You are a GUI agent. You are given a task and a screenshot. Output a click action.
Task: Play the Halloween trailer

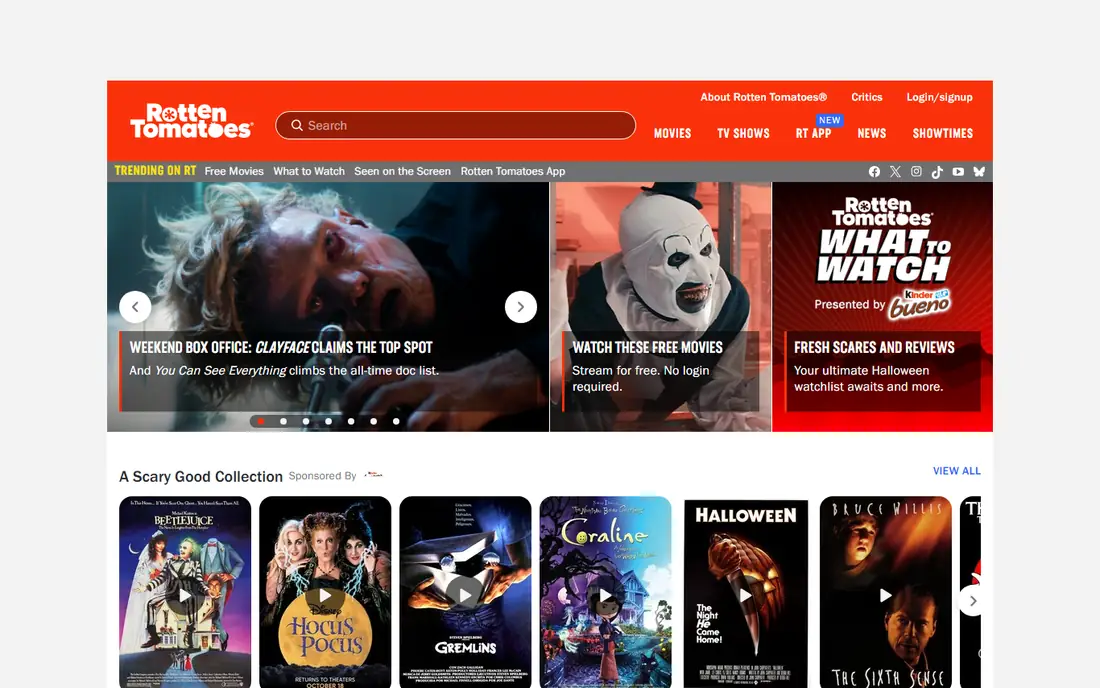(x=746, y=595)
